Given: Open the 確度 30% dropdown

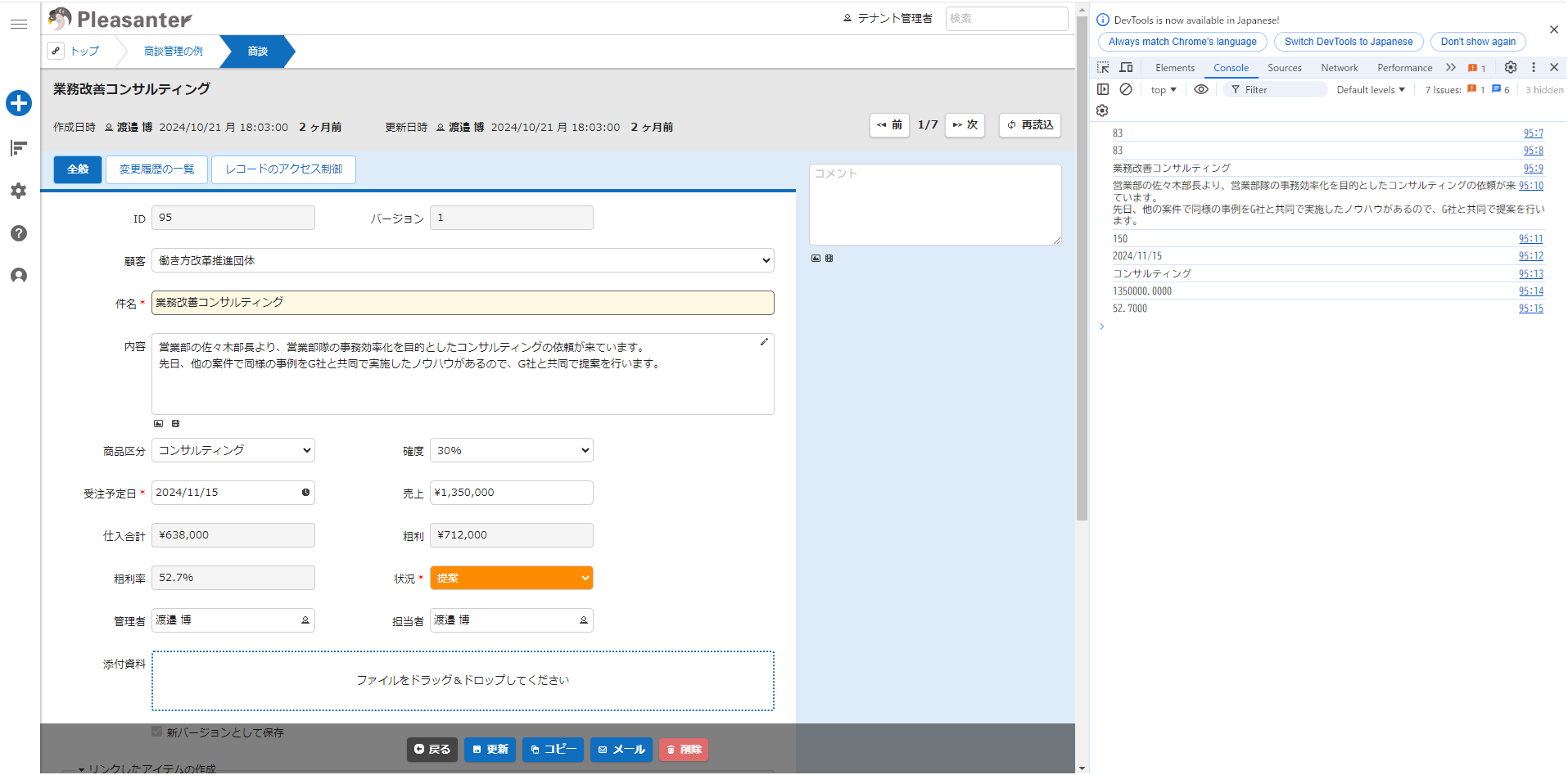Looking at the screenshot, I should 512,450.
